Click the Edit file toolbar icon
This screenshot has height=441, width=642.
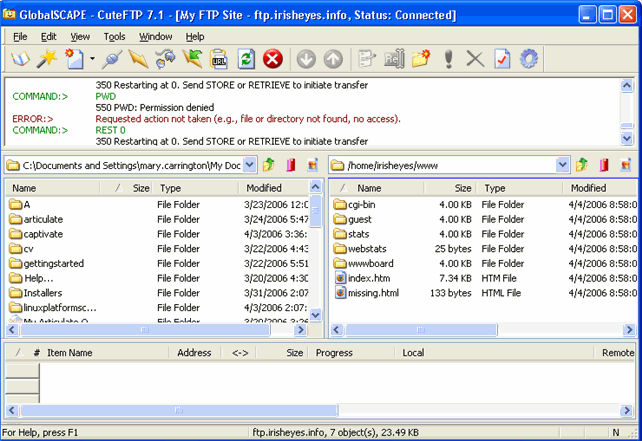(366, 59)
